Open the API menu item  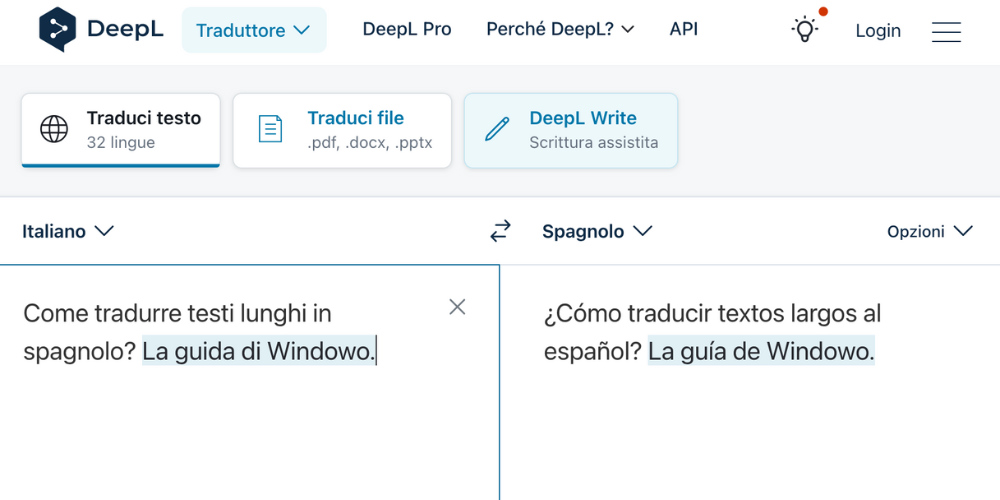click(684, 29)
